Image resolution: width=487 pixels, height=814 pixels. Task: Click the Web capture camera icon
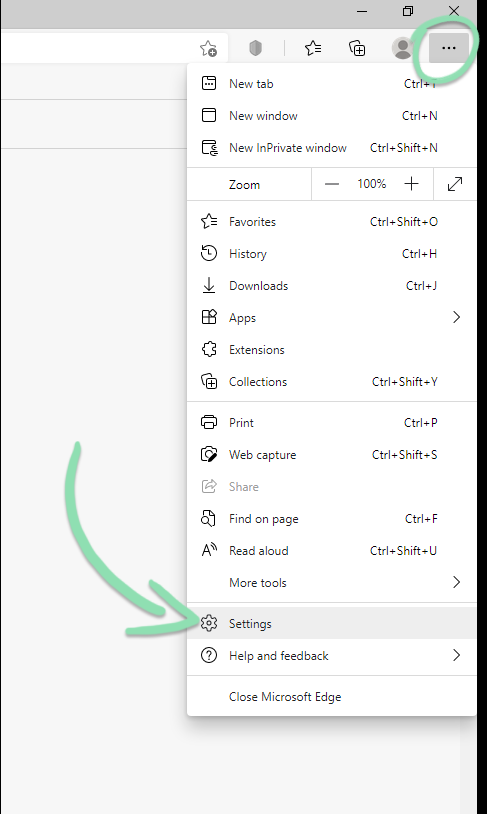coord(209,455)
